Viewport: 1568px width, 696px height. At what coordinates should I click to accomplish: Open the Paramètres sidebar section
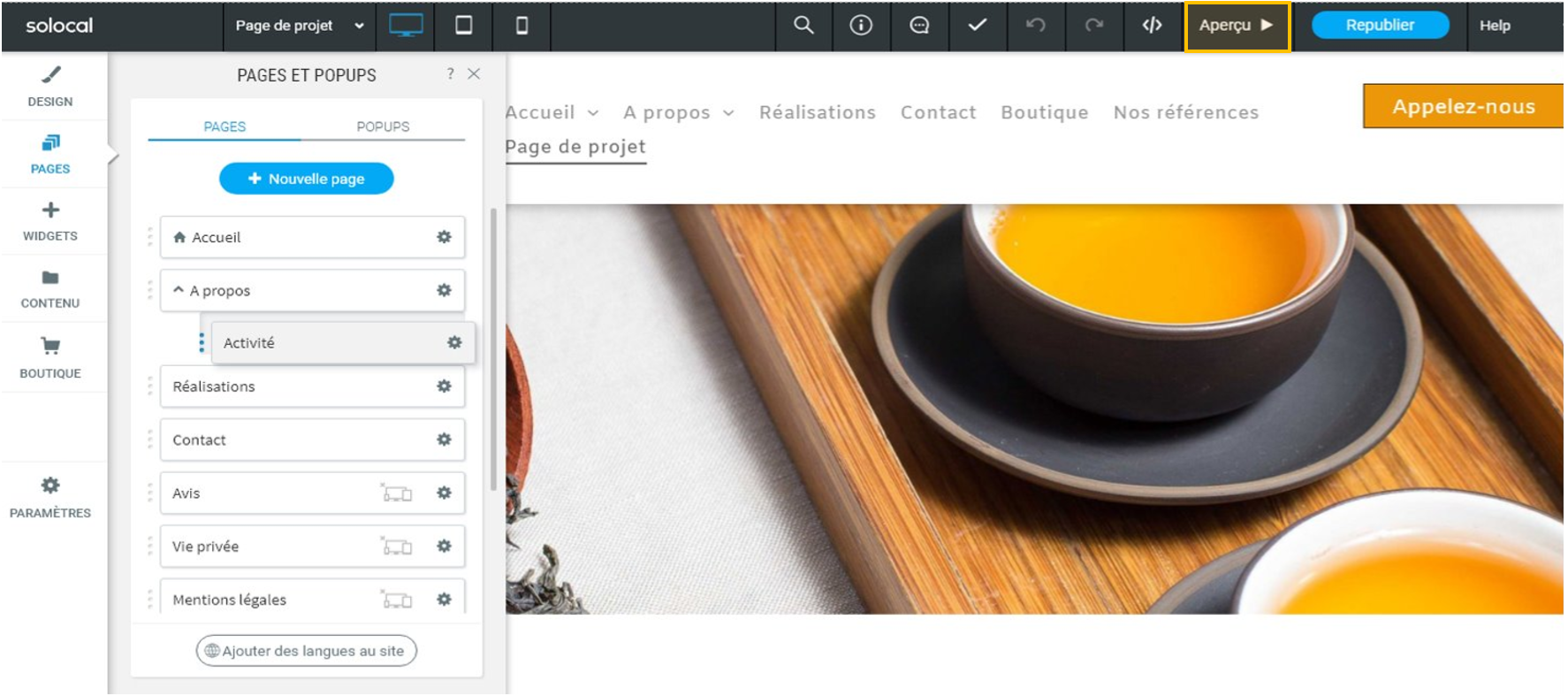point(50,497)
